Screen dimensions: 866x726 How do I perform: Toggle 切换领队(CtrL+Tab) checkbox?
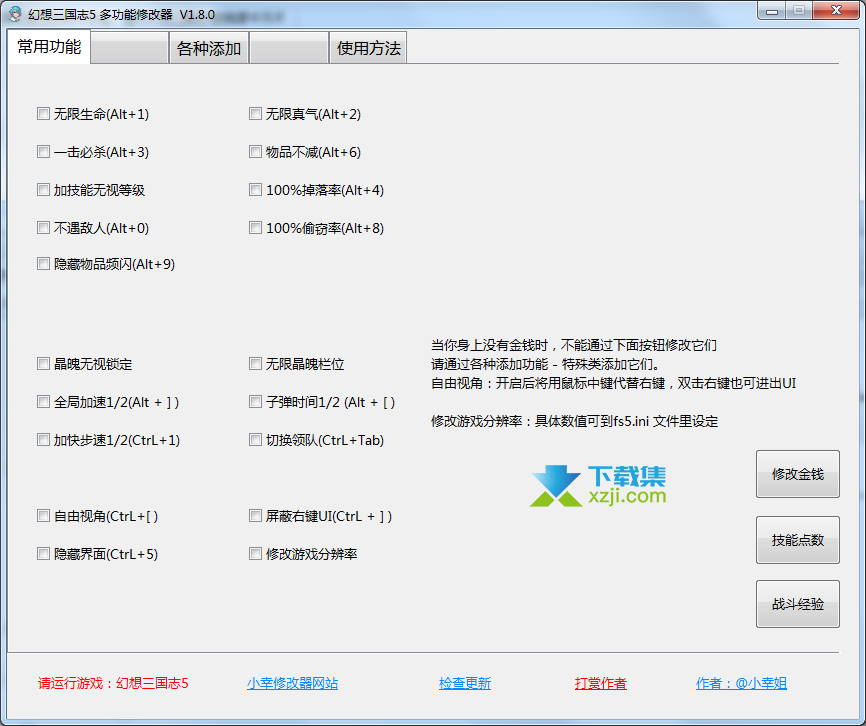[255, 440]
